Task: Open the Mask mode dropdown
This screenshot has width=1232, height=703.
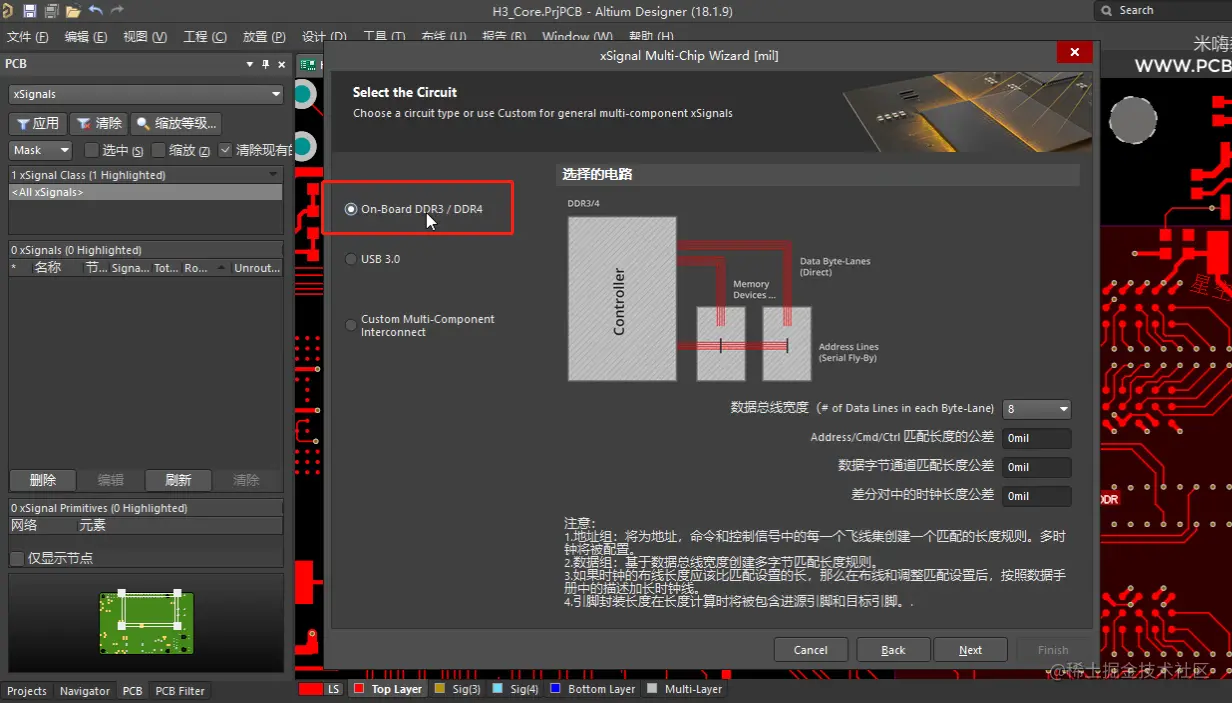Action: click(41, 150)
